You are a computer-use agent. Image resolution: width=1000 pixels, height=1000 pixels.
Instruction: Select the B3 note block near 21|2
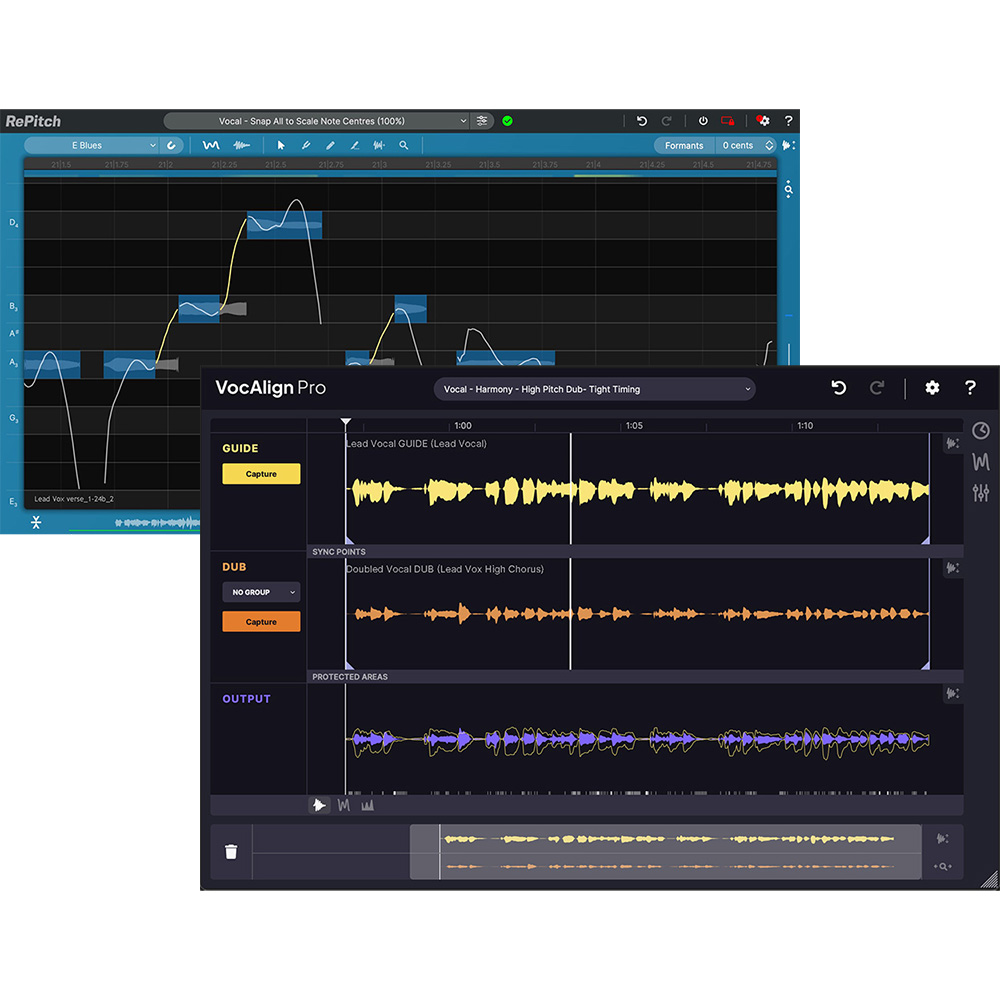click(199, 309)
